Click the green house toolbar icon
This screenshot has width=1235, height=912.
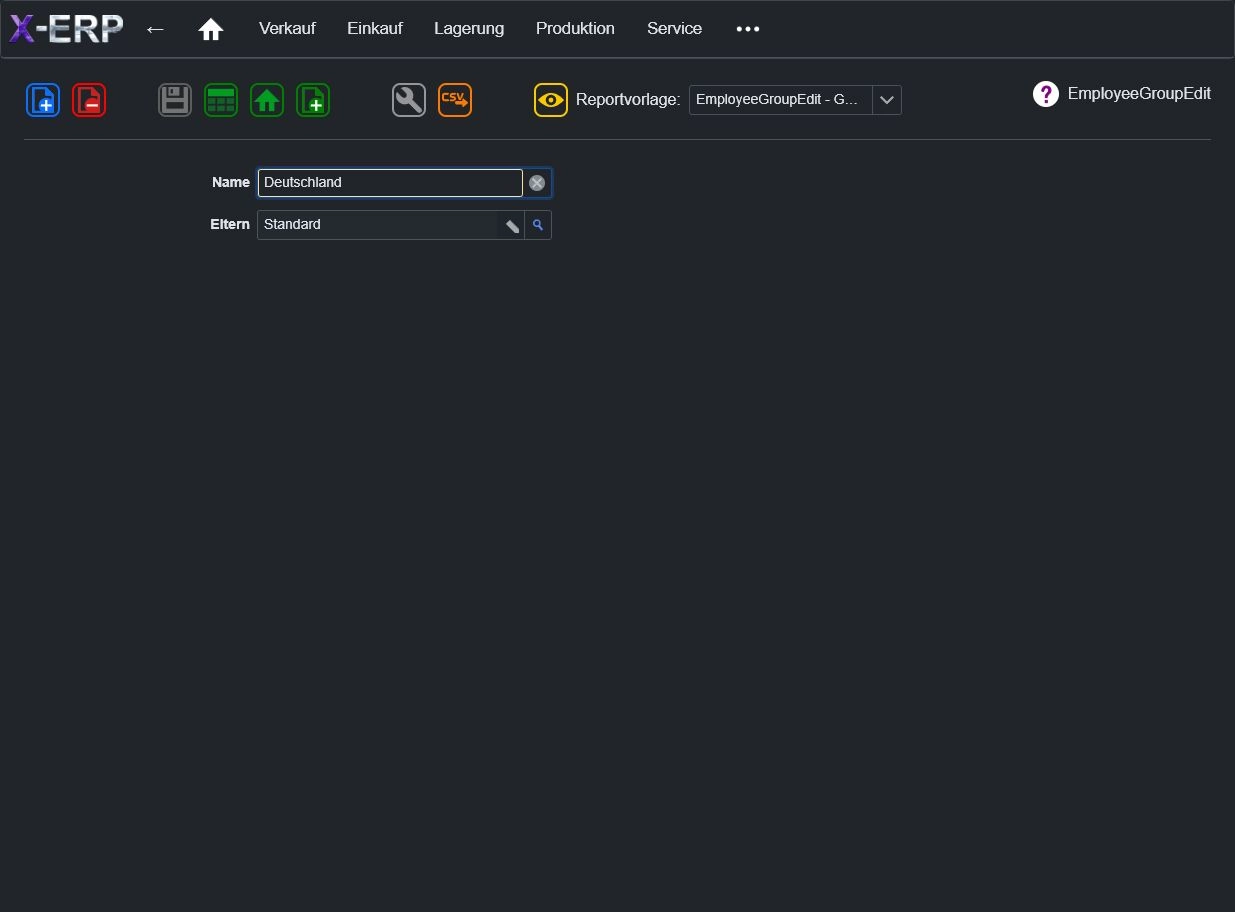pyautogui.click(x=267, y=100)
